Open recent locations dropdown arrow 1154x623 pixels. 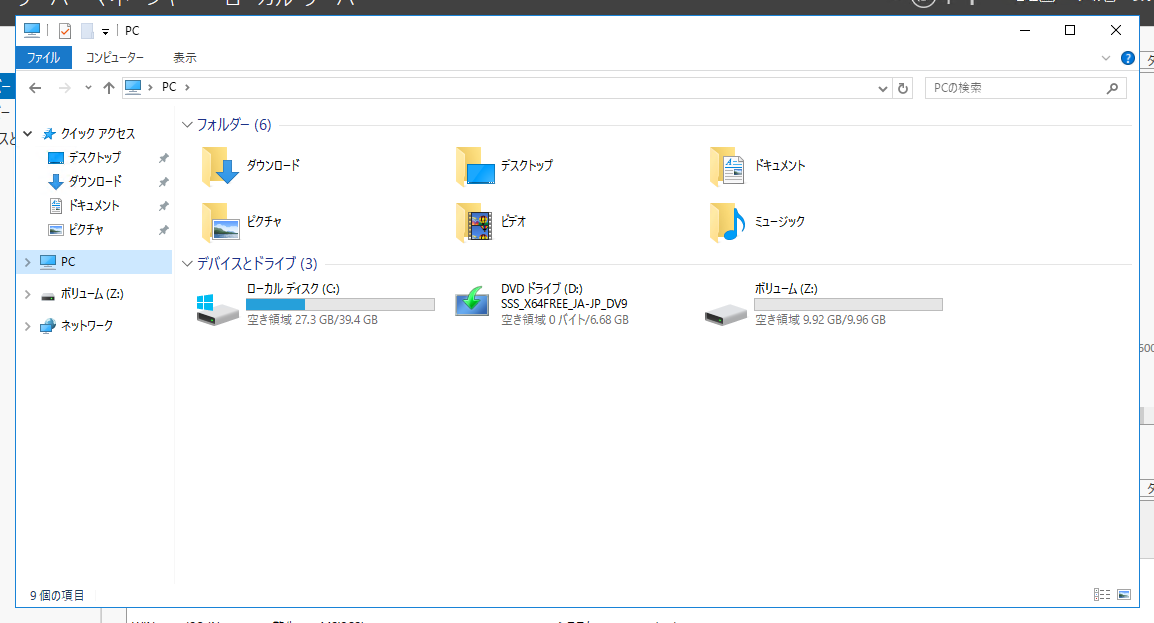coord(88,88)
